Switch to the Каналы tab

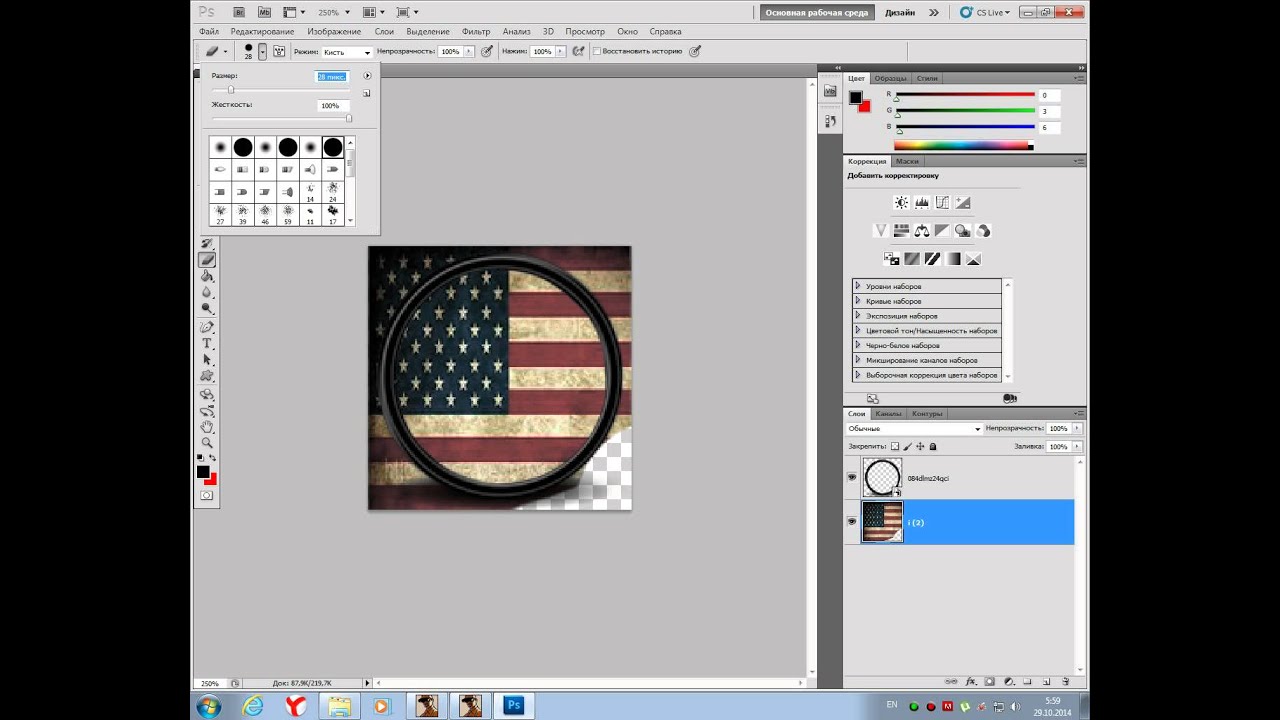(x=888, y=413)
